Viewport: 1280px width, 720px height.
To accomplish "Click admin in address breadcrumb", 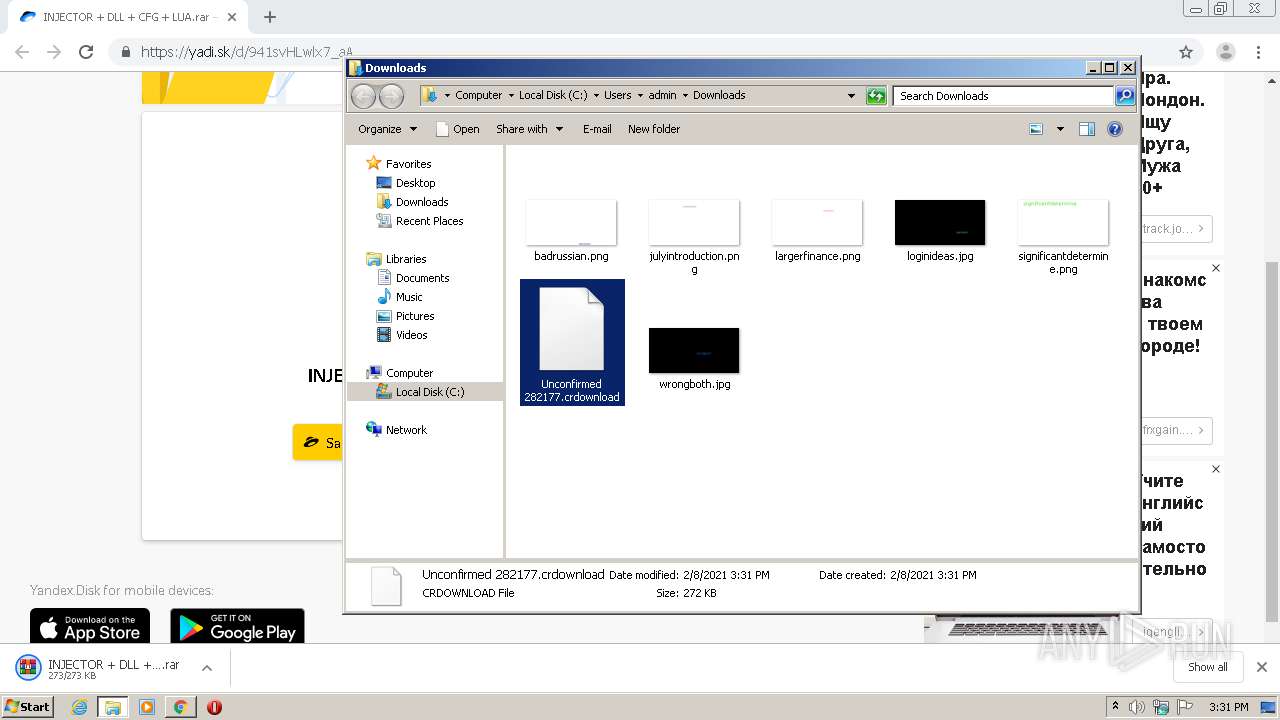I will pyautogui.click(x=662, y=96).
